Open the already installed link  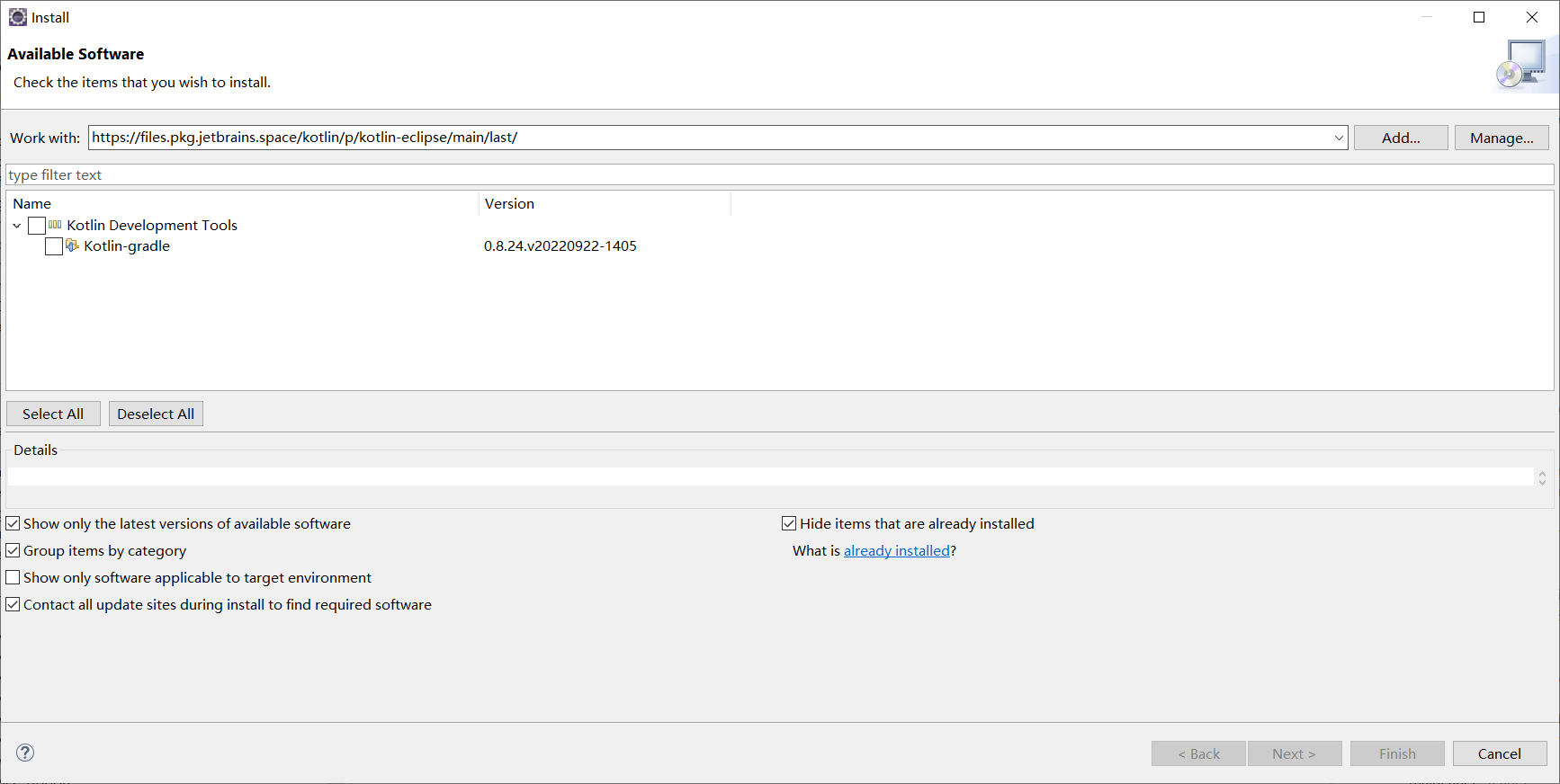pyautogui.click(x=897, y=550)
